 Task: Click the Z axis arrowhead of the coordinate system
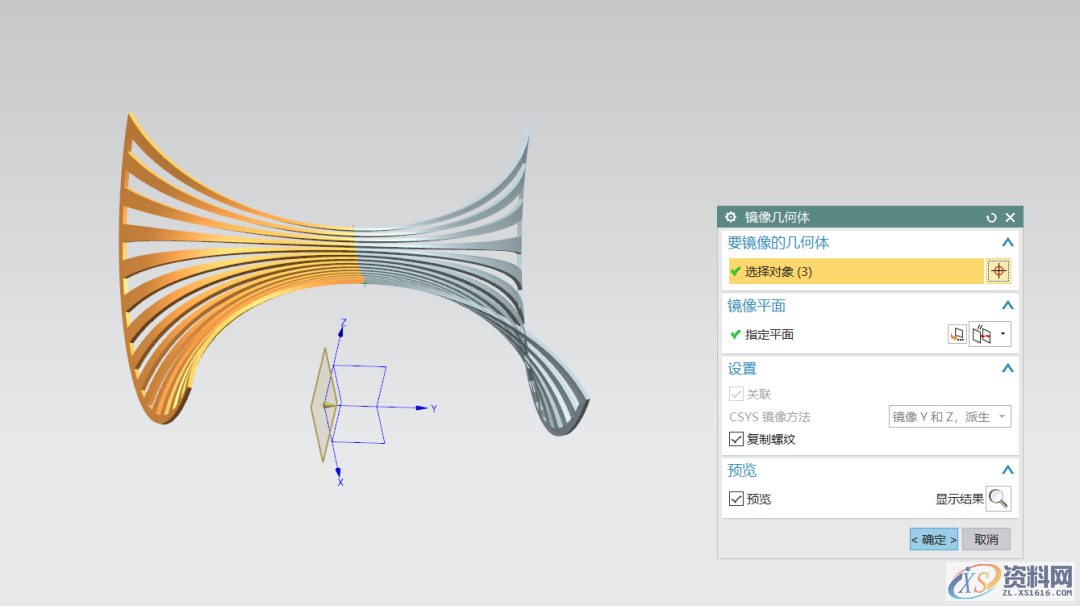click(342, 323)
